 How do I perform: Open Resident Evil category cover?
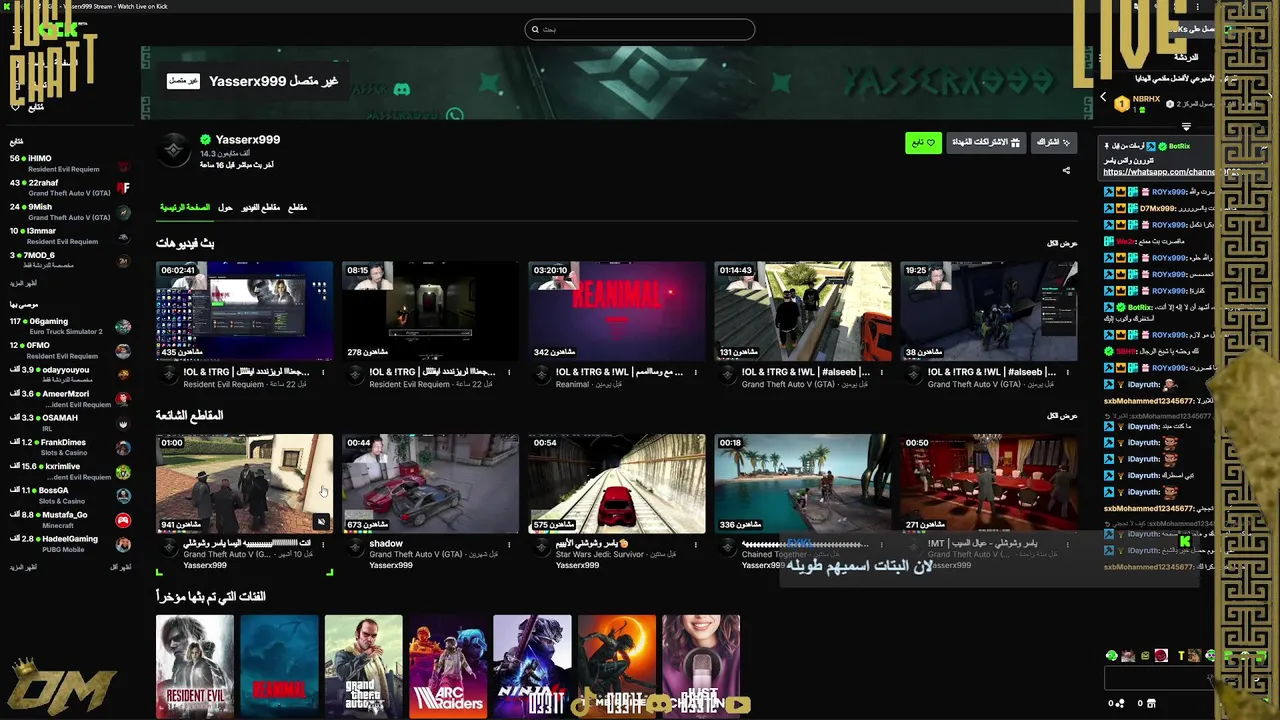pyautogui.click(x=195, y=666)
